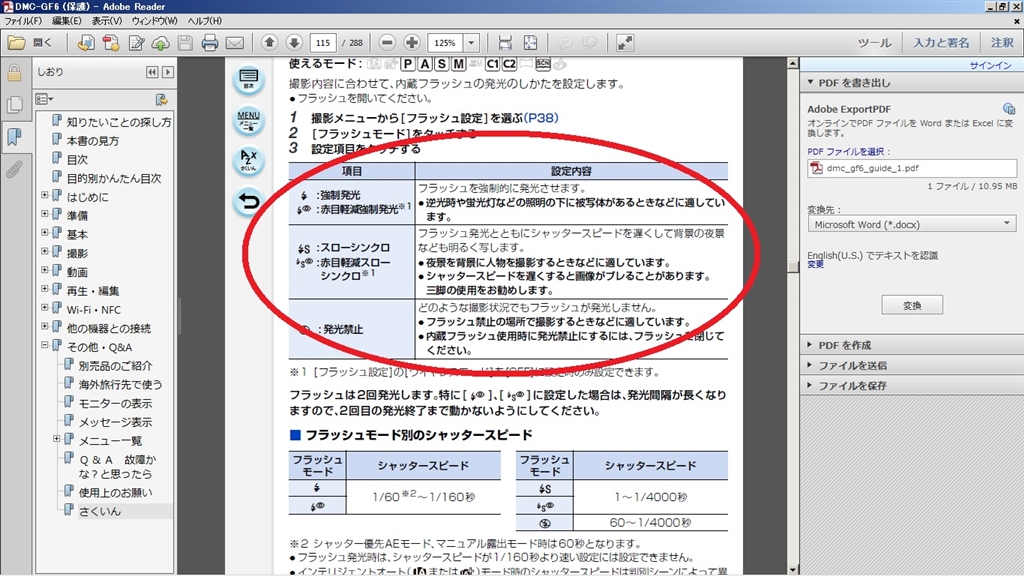Click the save floppy disk icon
This screenshot has width=1024, height=576.
point(185,43)
